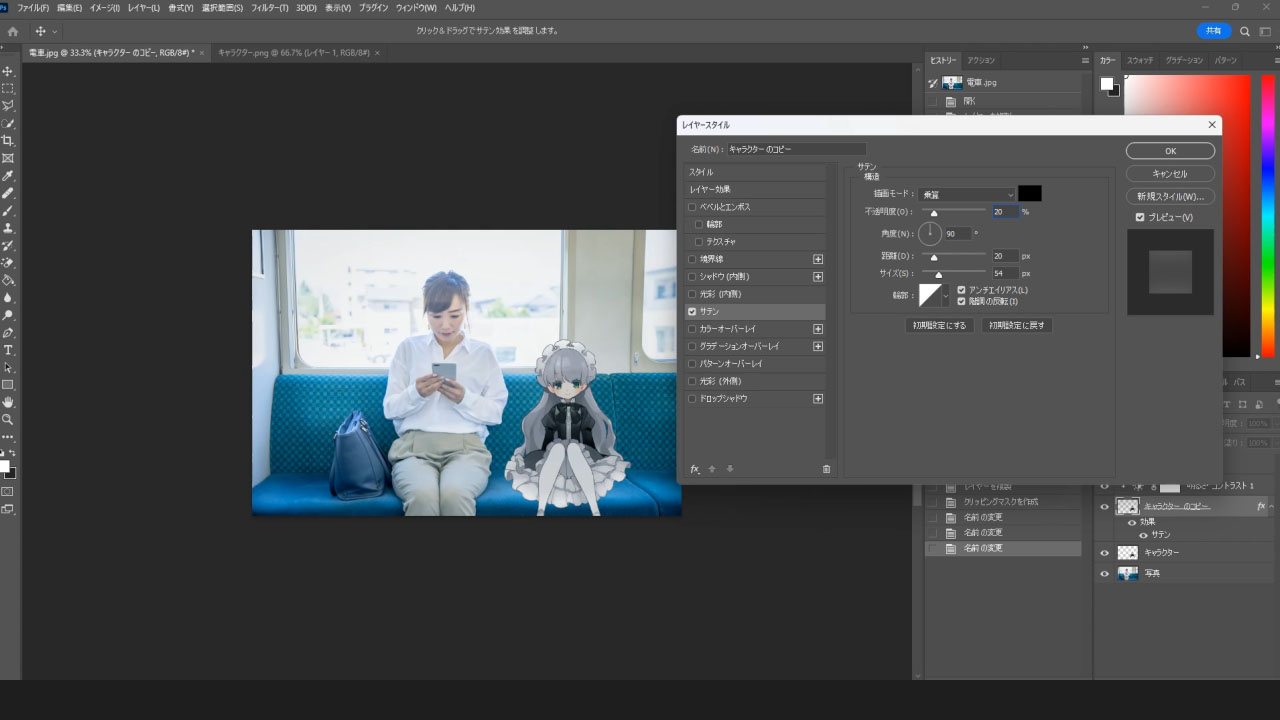Select the Horizontal Type tool
The image size is (1280, 720).
click(8, 350)
